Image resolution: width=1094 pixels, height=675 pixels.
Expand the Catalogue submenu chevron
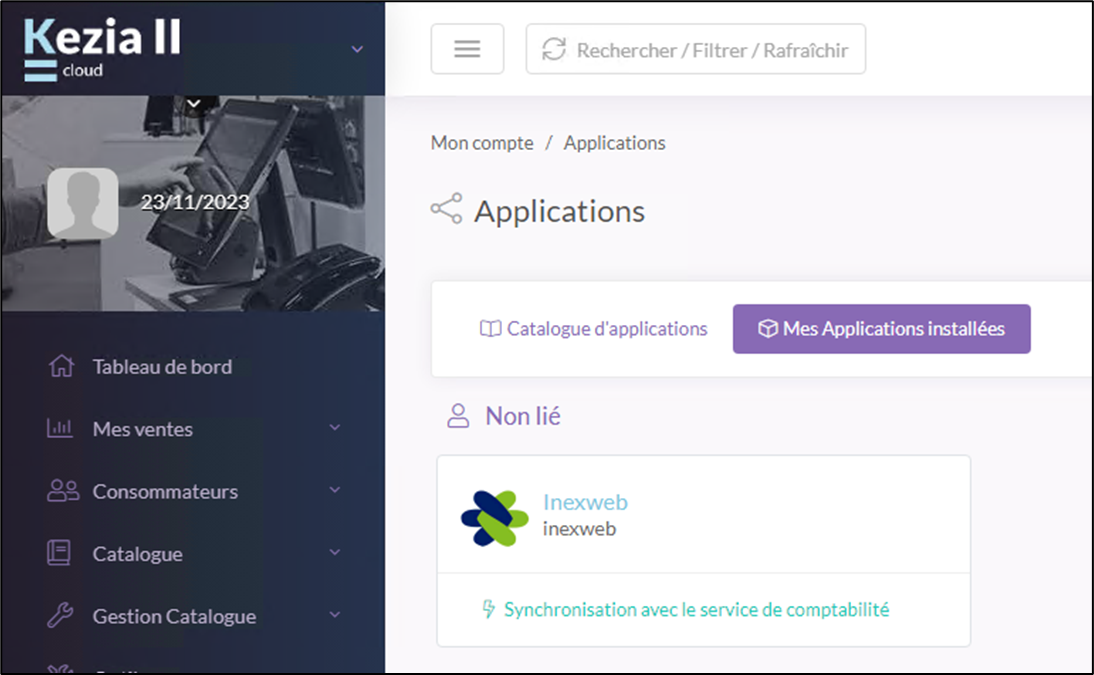335,553
